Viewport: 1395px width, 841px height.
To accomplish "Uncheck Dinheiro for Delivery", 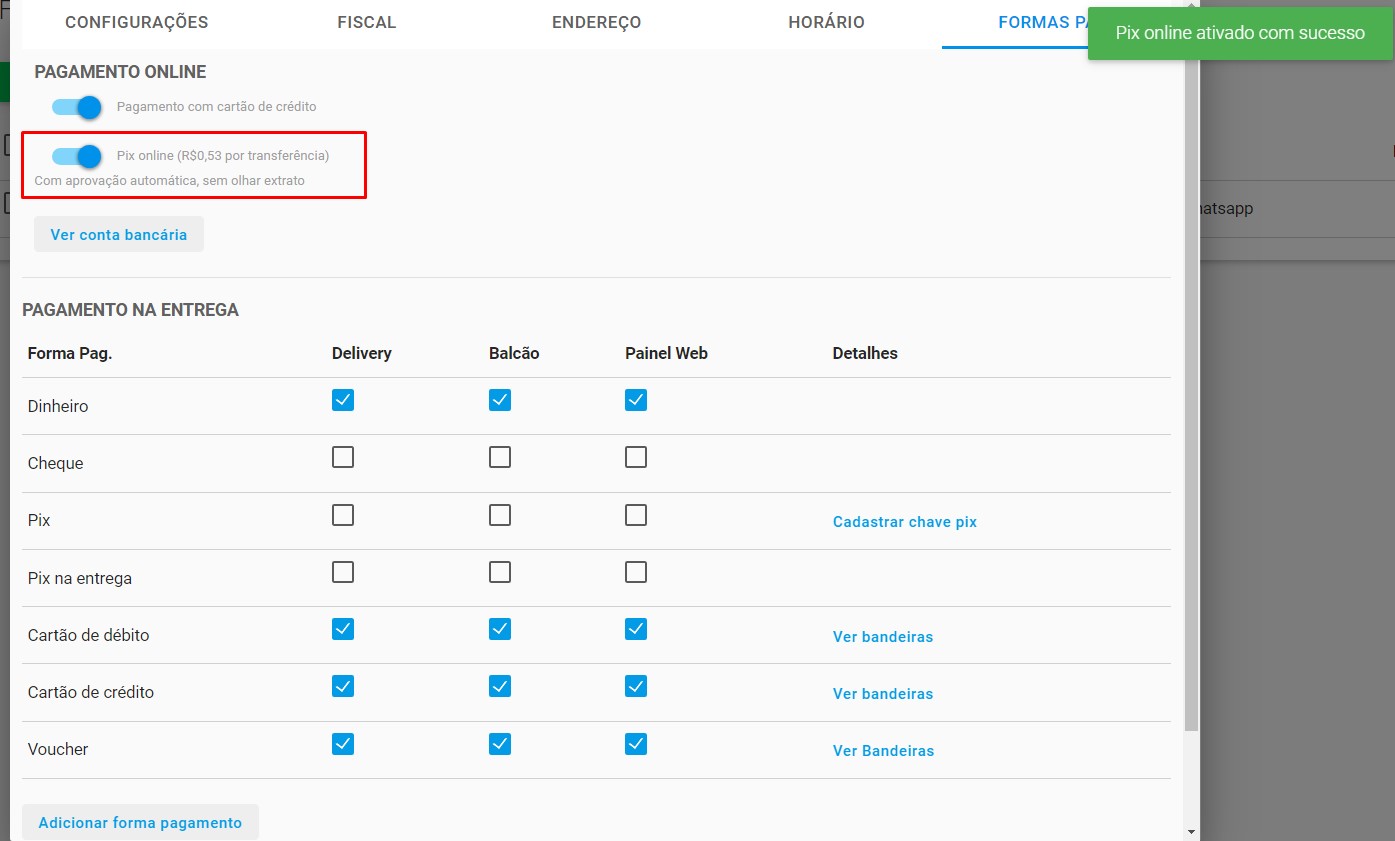I will 343,400.
